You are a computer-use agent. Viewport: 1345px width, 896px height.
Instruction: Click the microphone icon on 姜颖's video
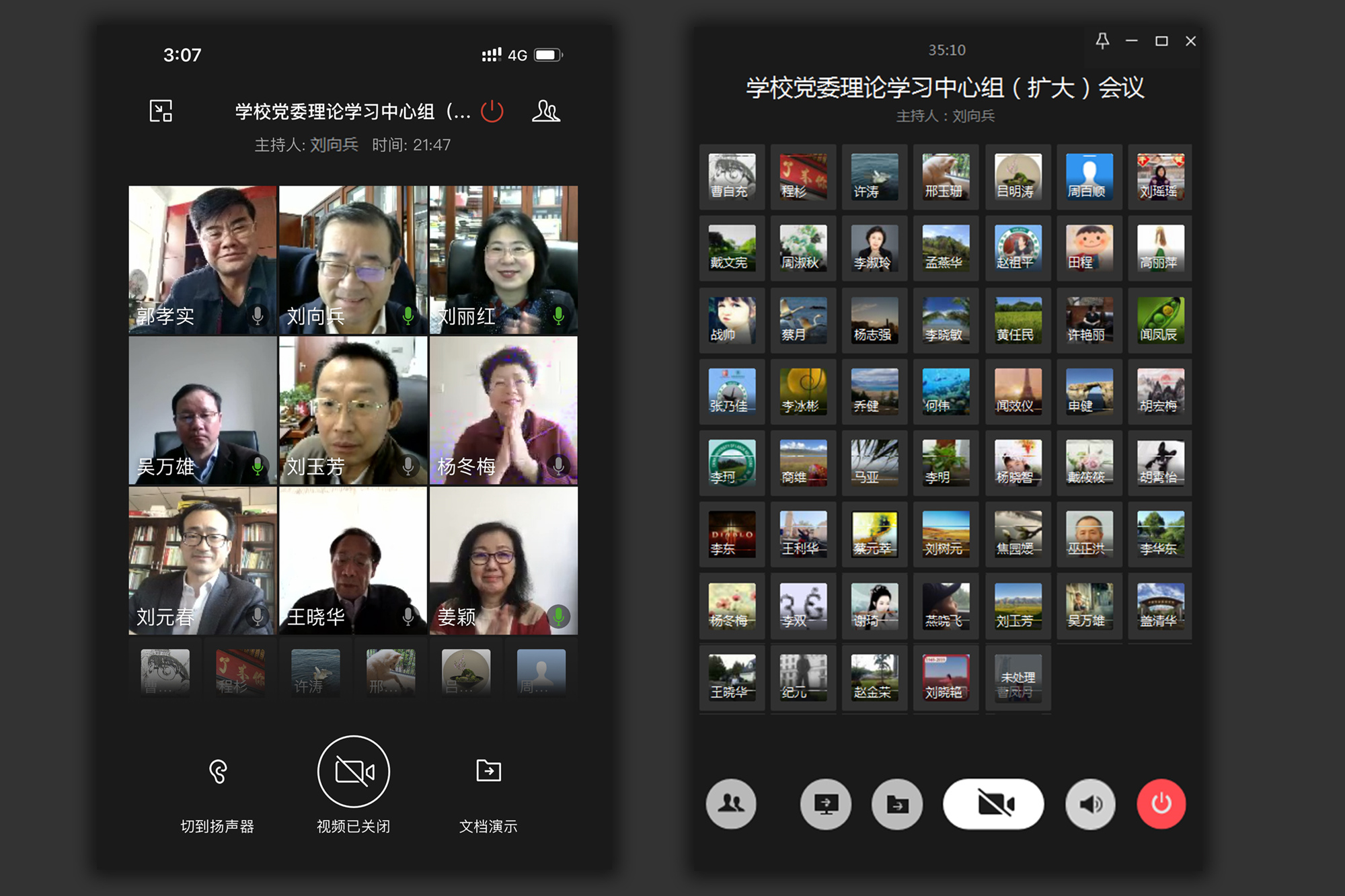[558, 615]
